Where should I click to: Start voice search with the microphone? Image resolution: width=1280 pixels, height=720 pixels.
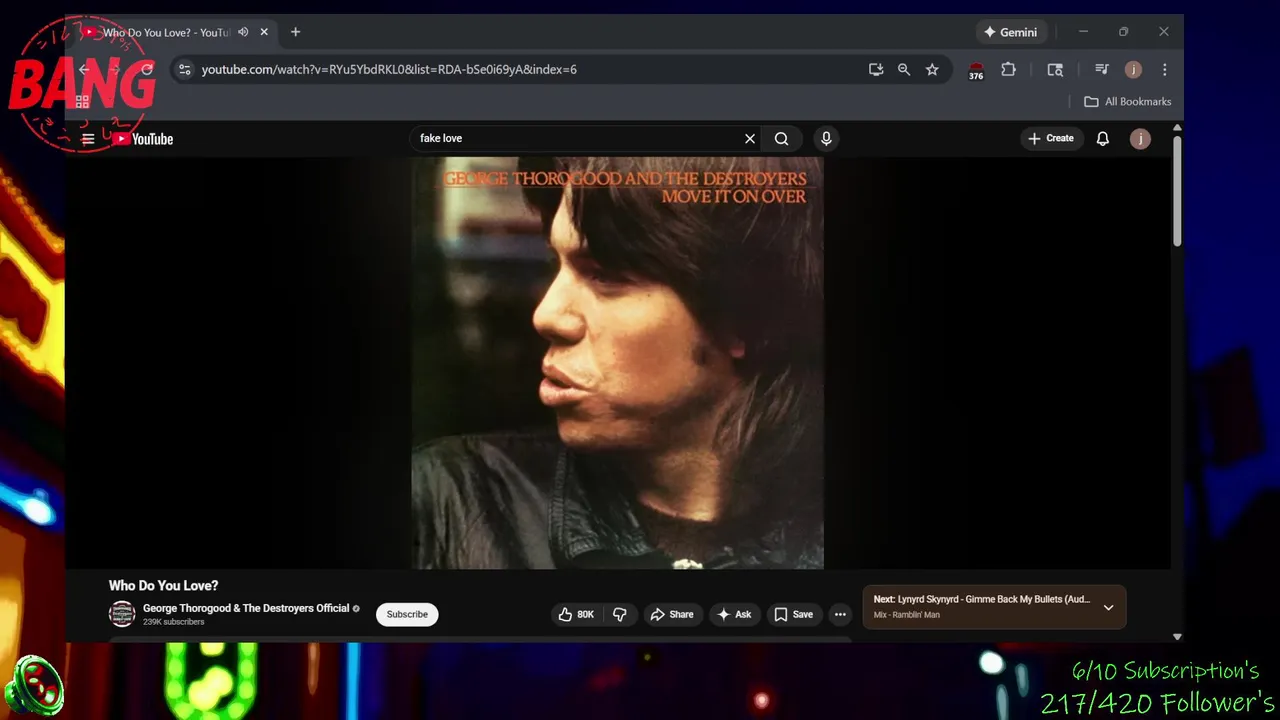826,139
